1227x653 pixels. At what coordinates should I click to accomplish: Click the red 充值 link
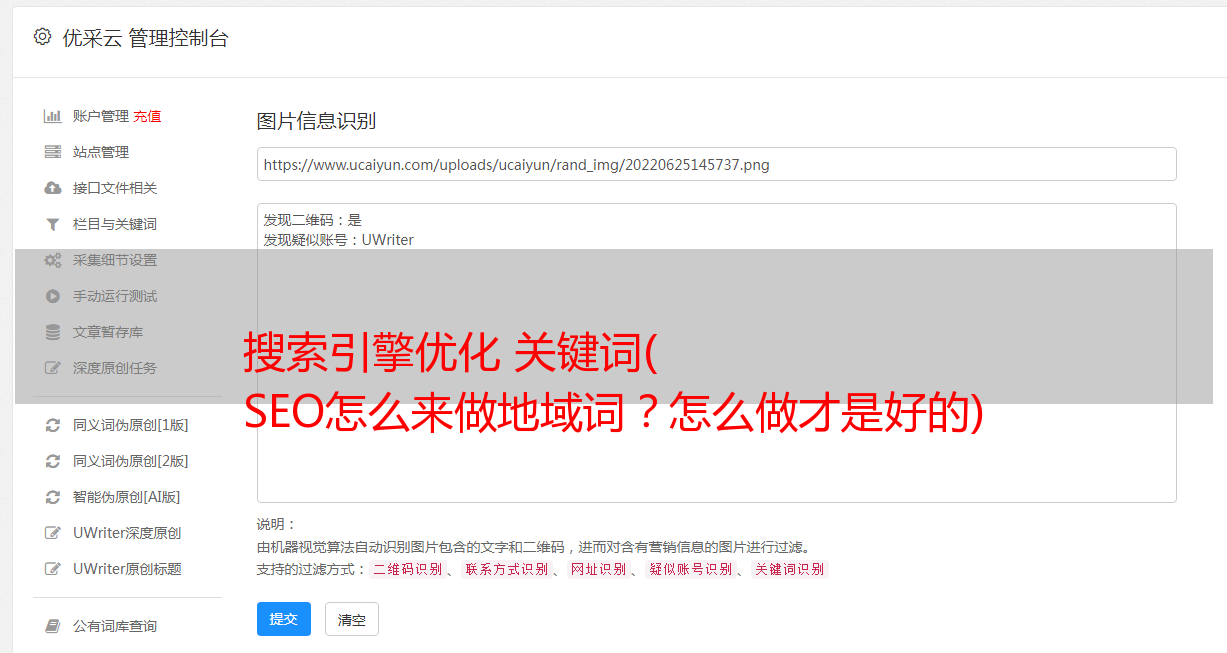point(147,116)
